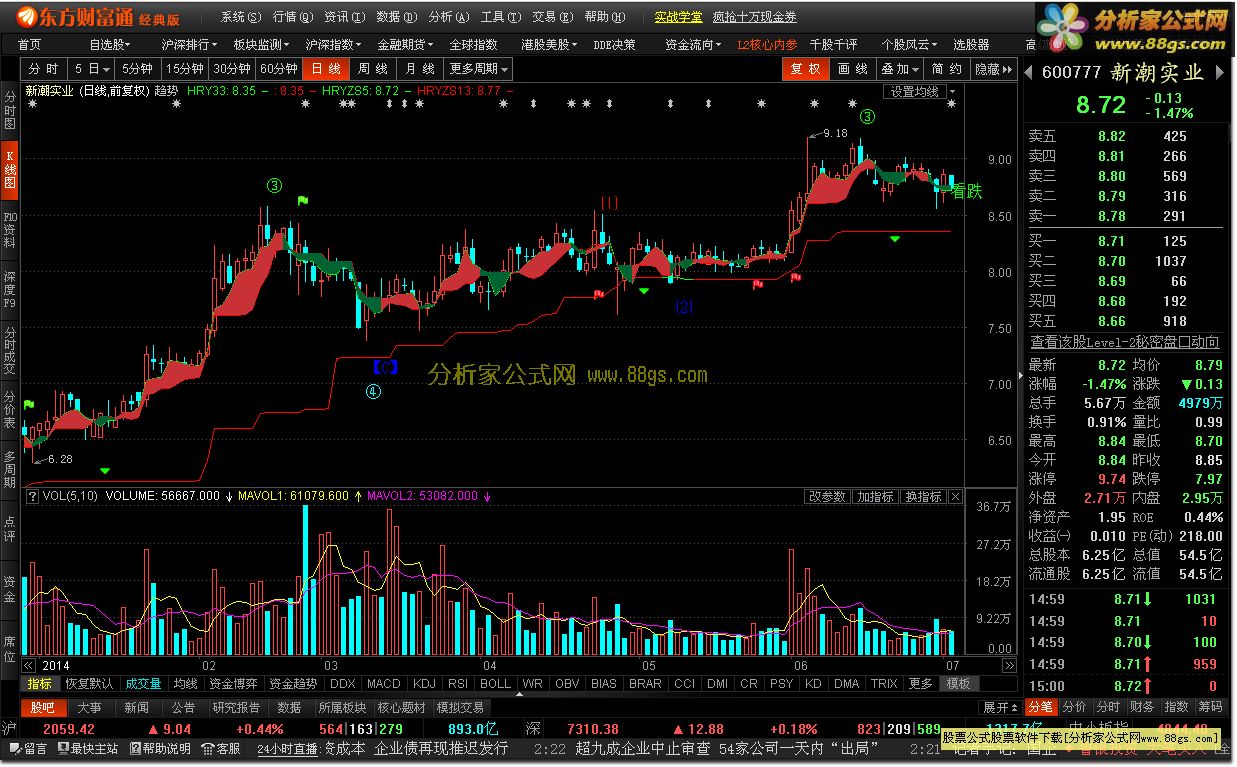The image size is (1237, 767).
Task: Select the KDJ indicator tab
Action: click(424, 684)
